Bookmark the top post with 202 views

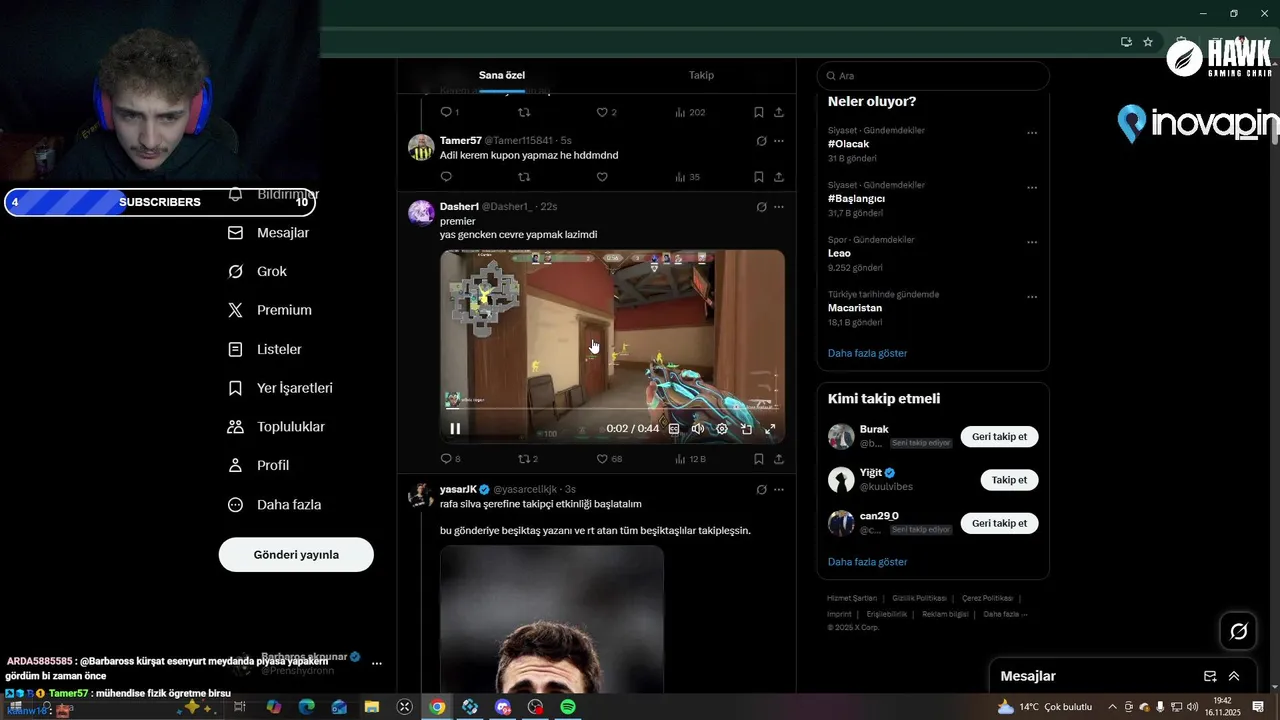(x=759, y=112)
